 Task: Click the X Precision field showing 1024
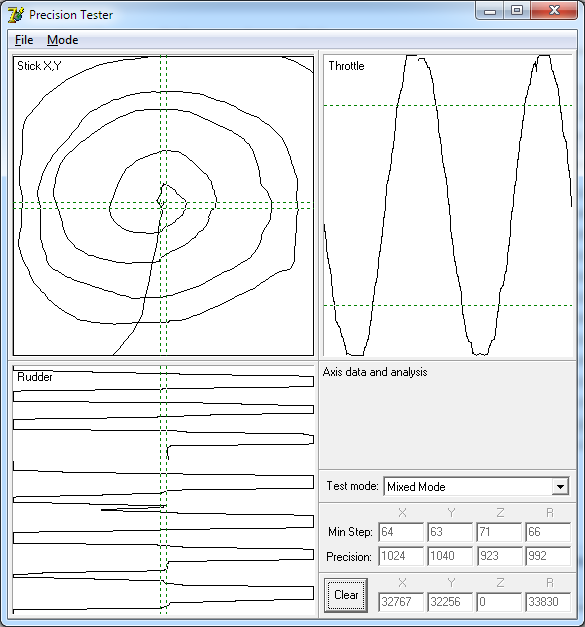[401, 556]
